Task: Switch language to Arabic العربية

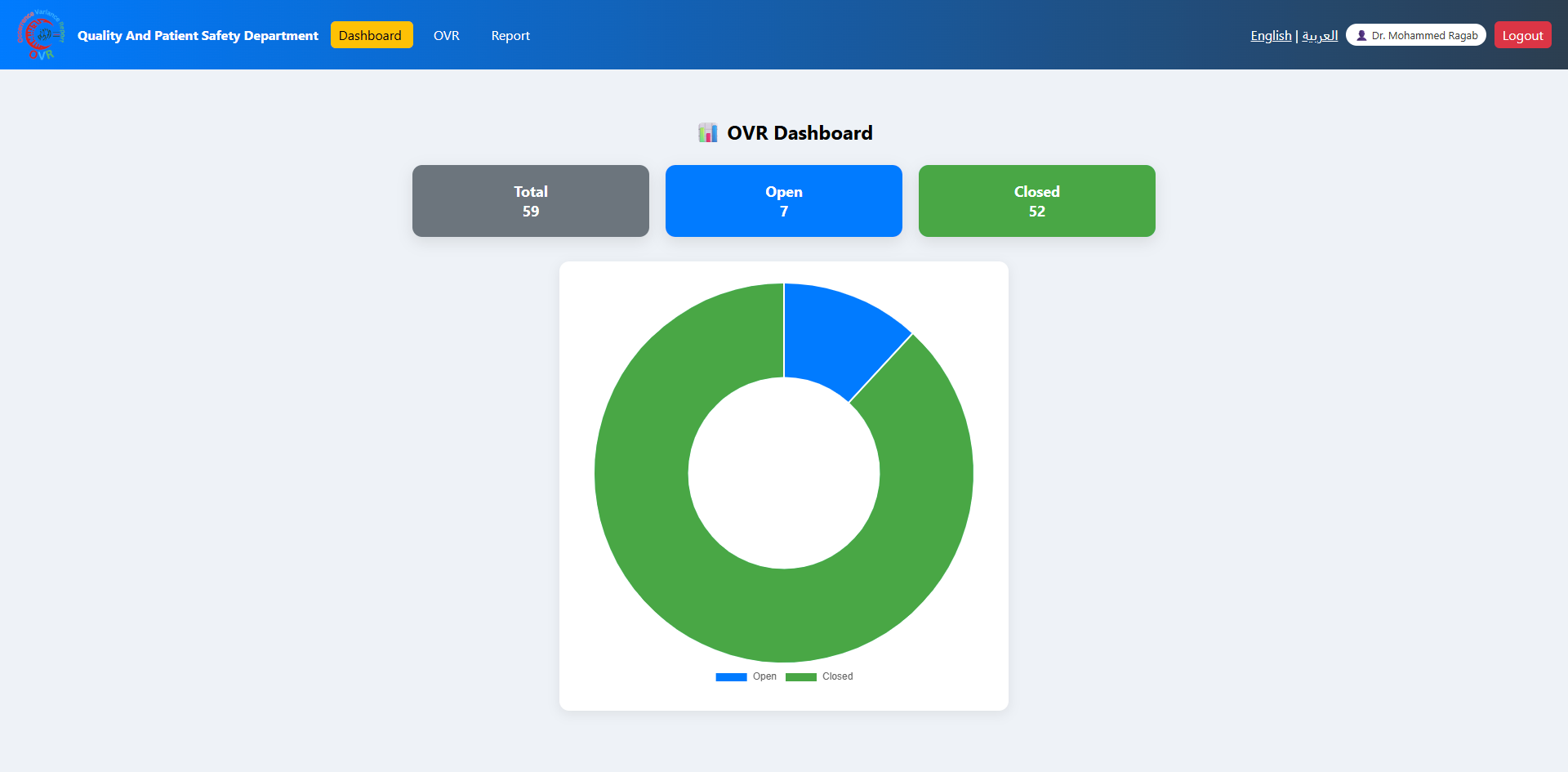Action: [1320, 35]
